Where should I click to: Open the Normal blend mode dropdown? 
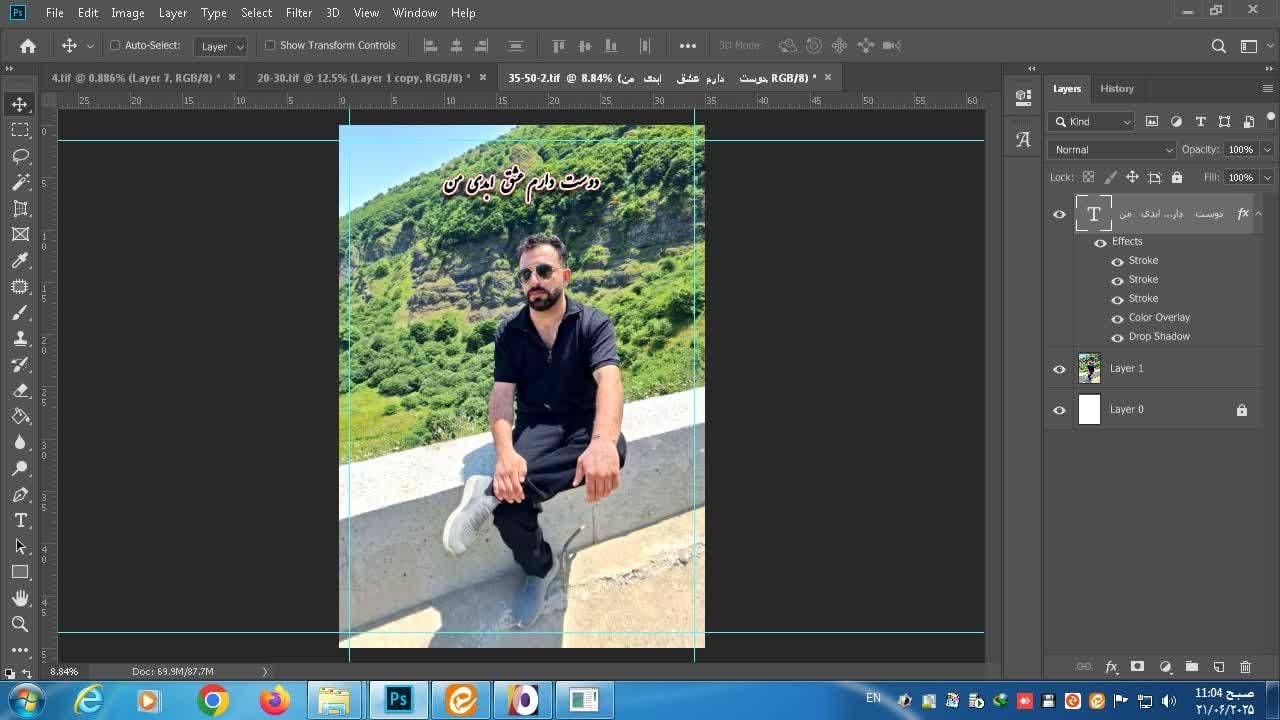[1111, 150]
